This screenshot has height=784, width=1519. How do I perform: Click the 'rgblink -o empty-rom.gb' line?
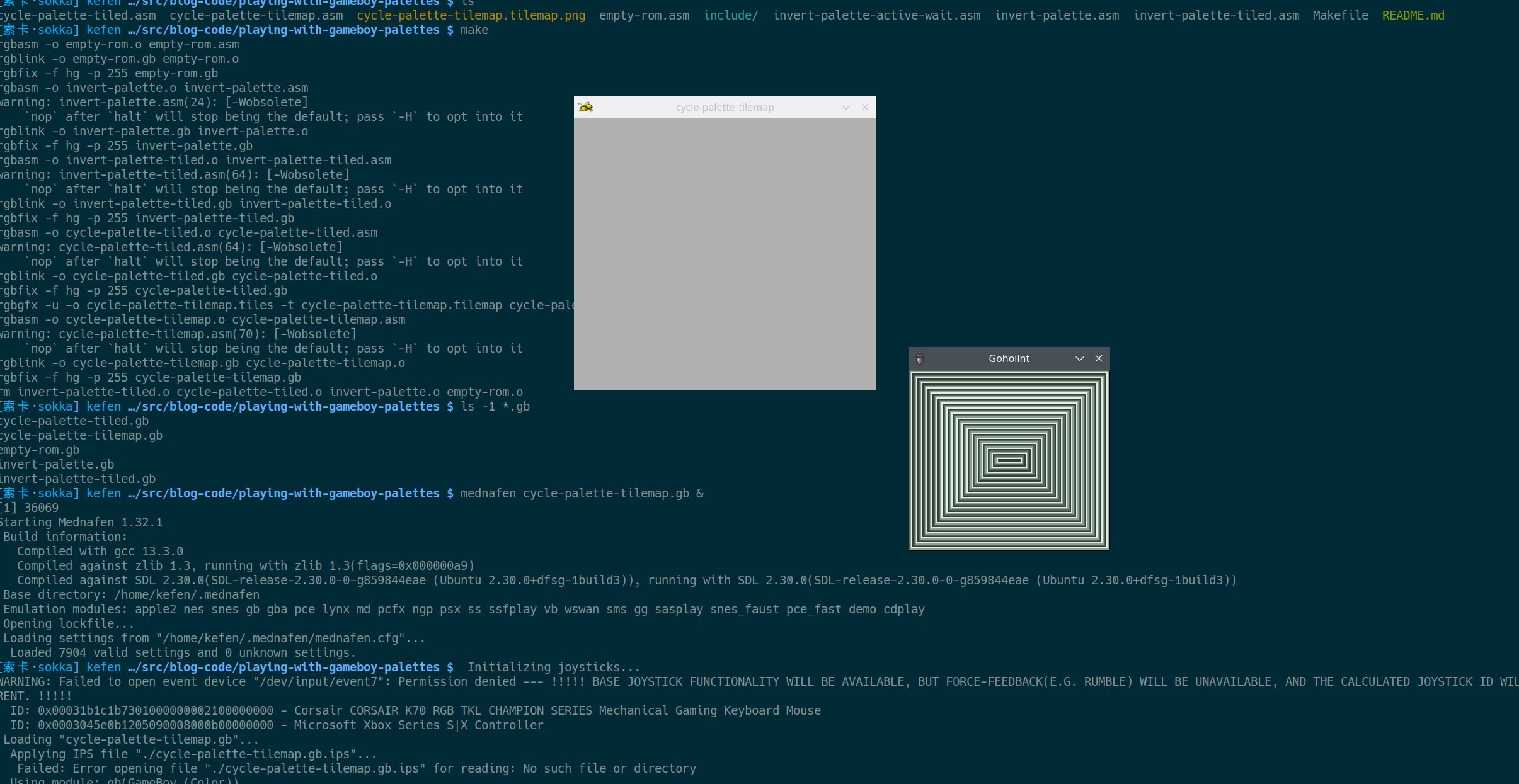pyautogui.click(x=120, y=59)
